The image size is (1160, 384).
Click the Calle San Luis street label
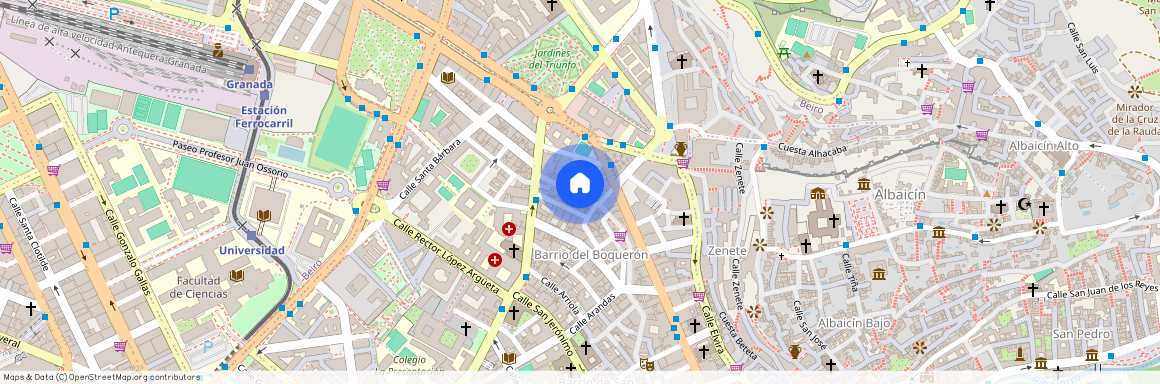pos(1082,48)
